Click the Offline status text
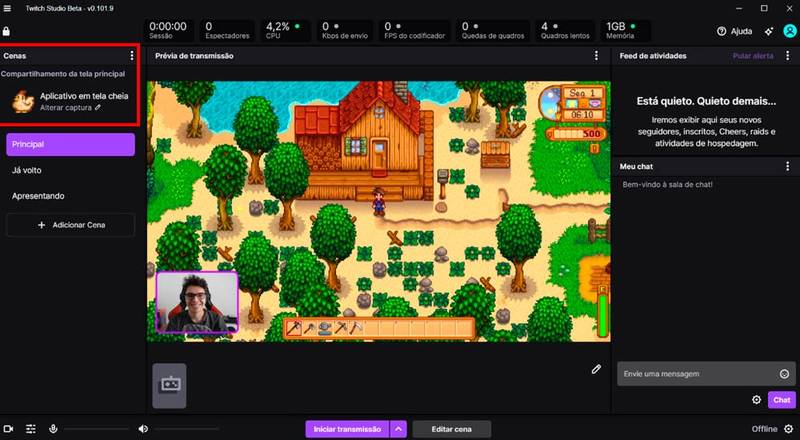This screenshot has width=800, height=440. [x=764, y=429]
